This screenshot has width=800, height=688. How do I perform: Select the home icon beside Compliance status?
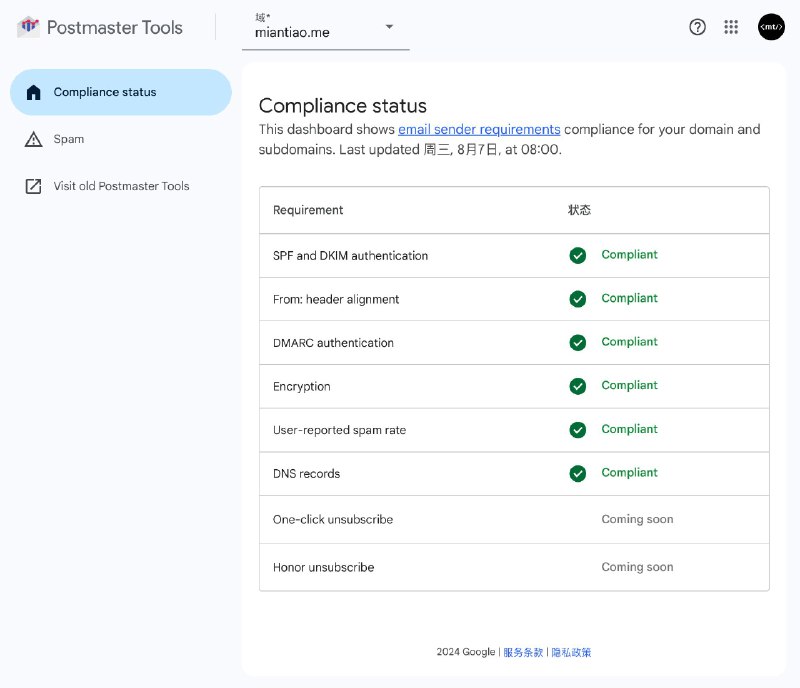point(34,92)
